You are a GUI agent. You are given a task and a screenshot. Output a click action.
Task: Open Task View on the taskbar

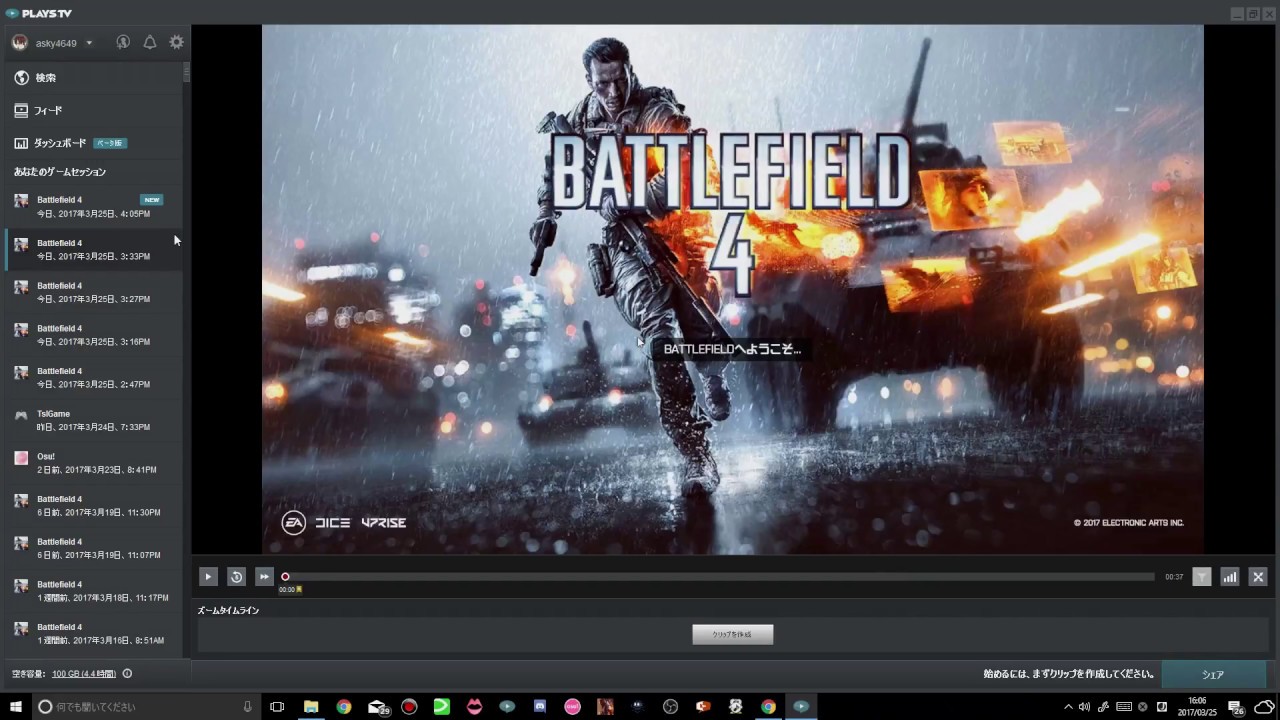coord(277,707)
